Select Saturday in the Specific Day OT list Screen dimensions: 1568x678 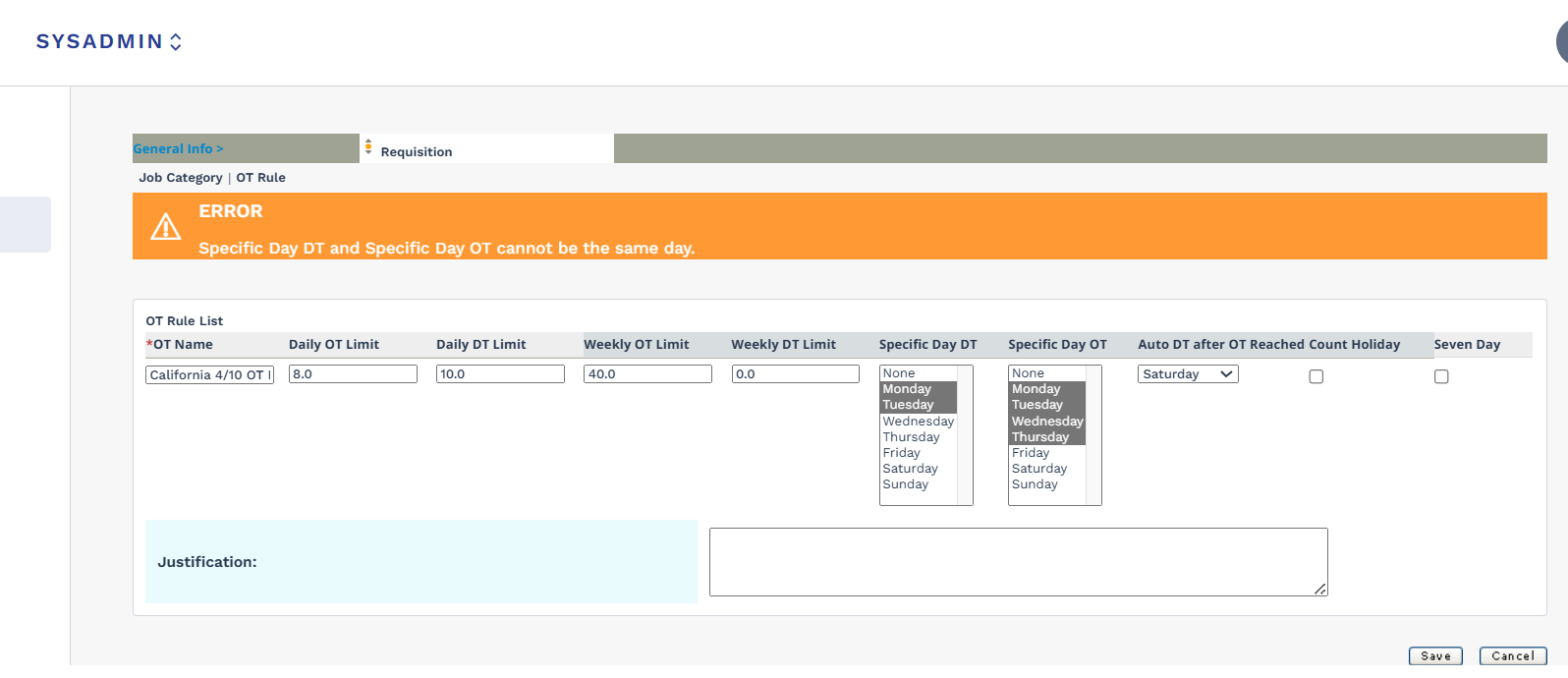[1047, 469]
